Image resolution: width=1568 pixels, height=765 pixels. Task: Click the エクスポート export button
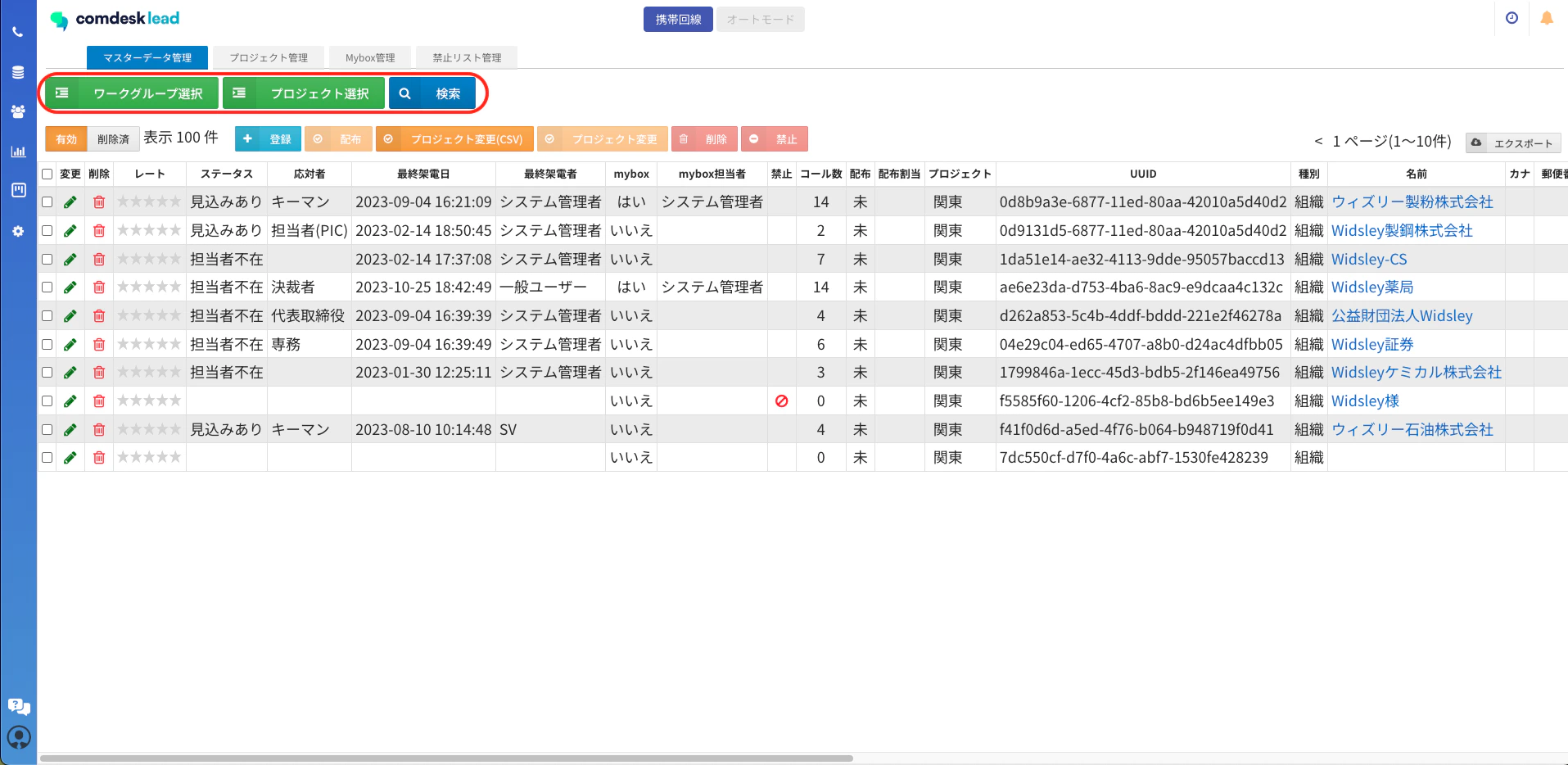(1513, 143)
